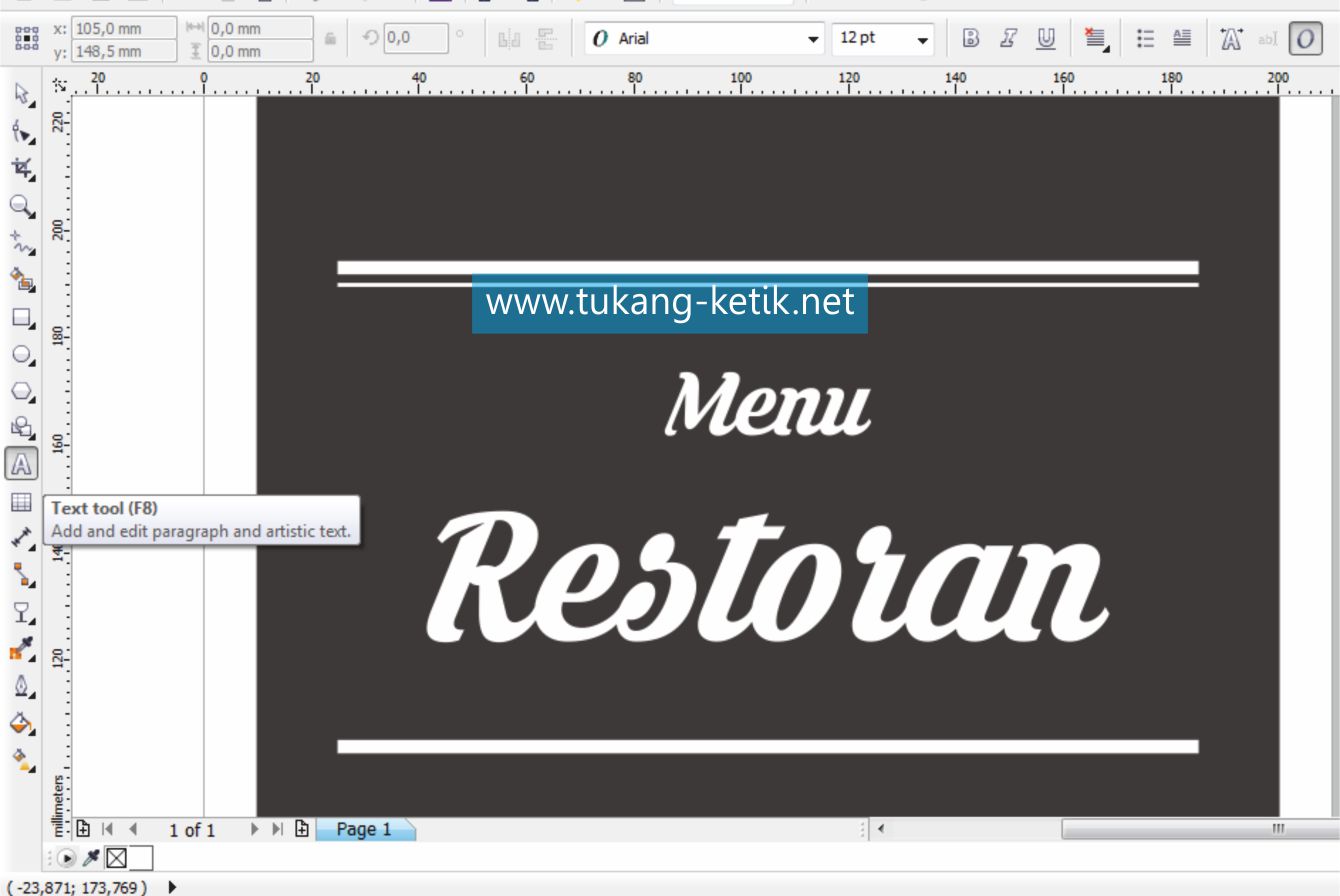Open the 12 pt font size dropdown
The image size is (1340, 896).
(922, 40)
